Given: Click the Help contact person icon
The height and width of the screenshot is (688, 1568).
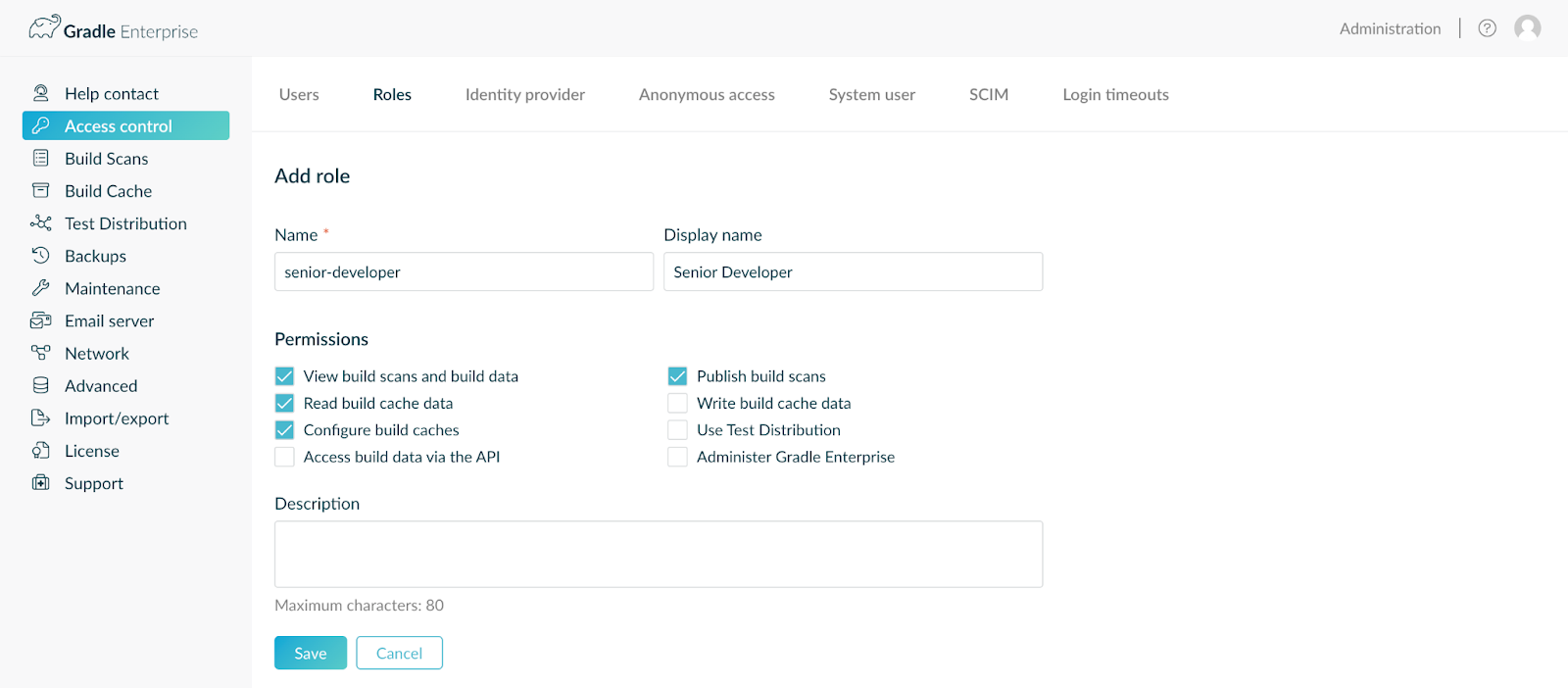Looking at the screenshot, I should [x=41, y=93].
